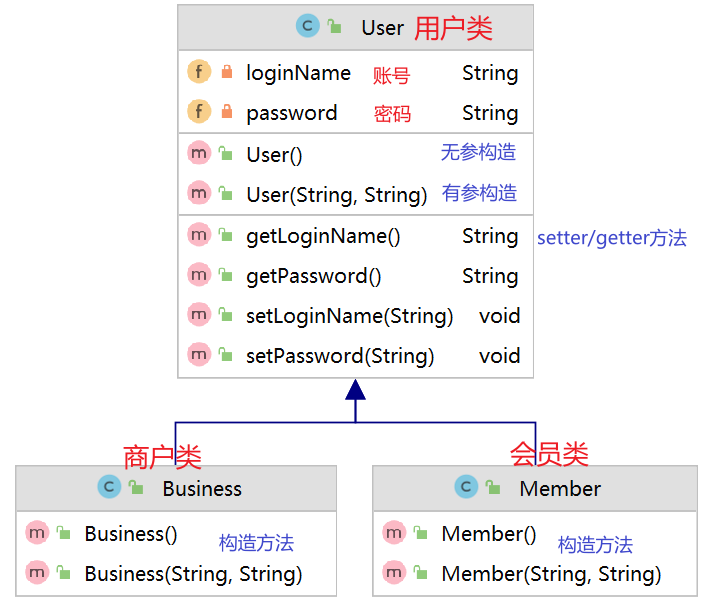
Task: Click the class icon beside Business title
Action: (x=109, y=488)
